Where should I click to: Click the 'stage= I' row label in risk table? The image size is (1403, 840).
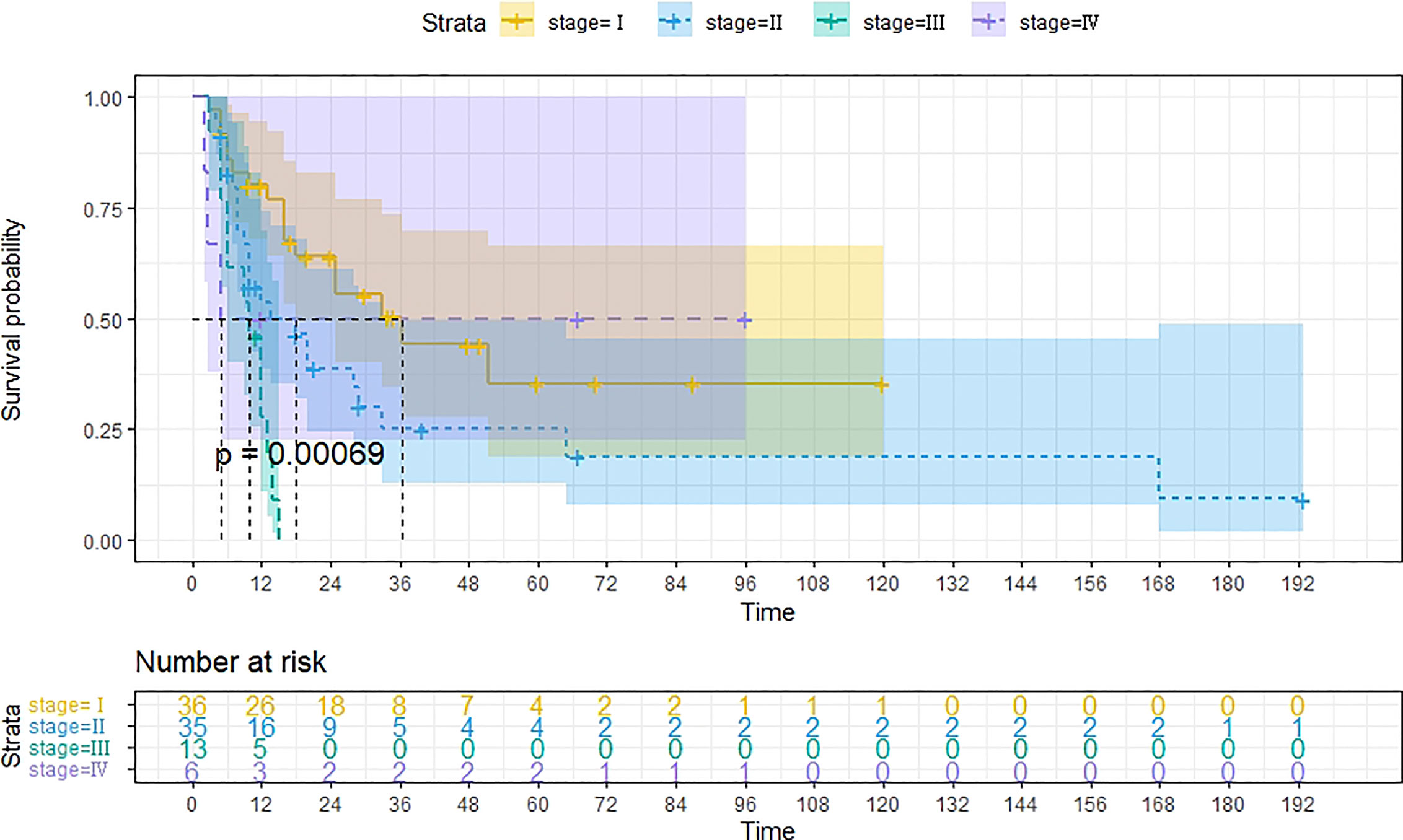click(66, 705)
